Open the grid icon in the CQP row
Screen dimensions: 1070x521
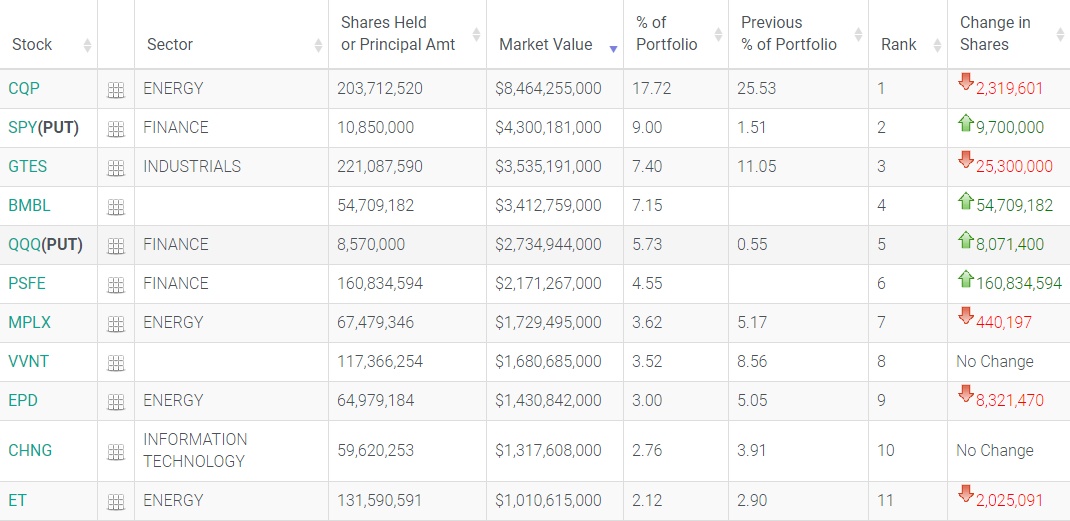coord(116,90)
